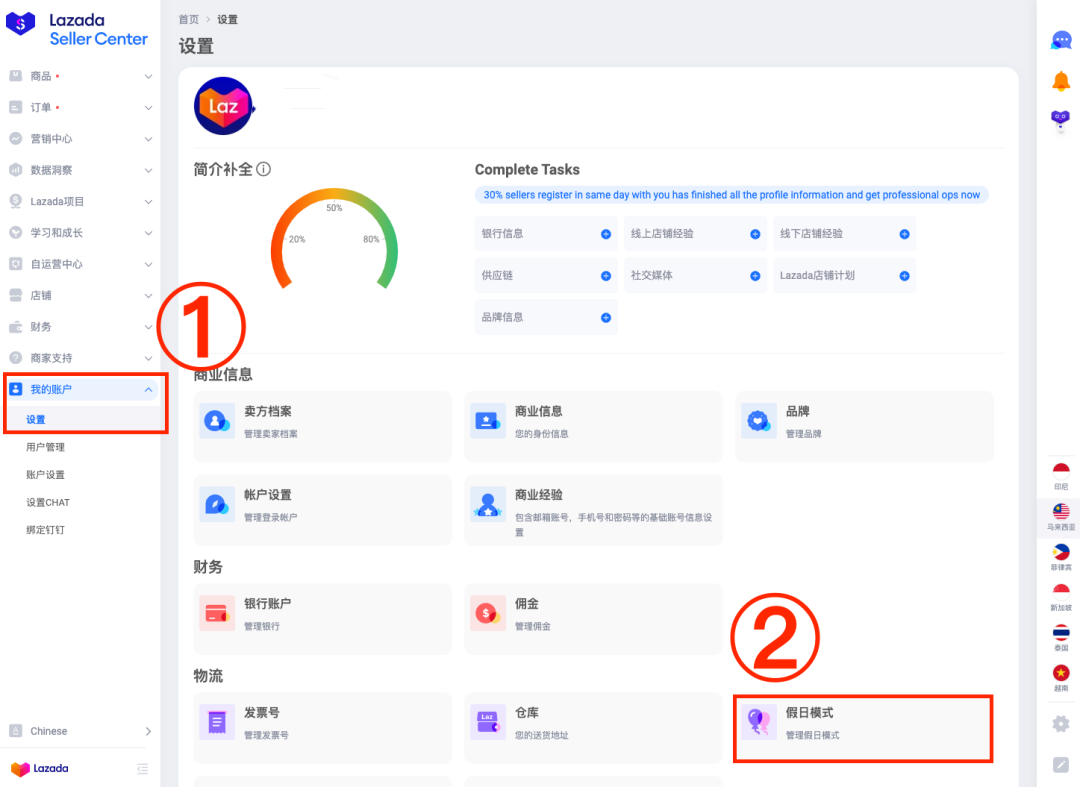Viewport: 1080px width, 787px height.
Task: Open the gear settings icon on right rail
Action: pyautogui.click(x=1061, y=724)
